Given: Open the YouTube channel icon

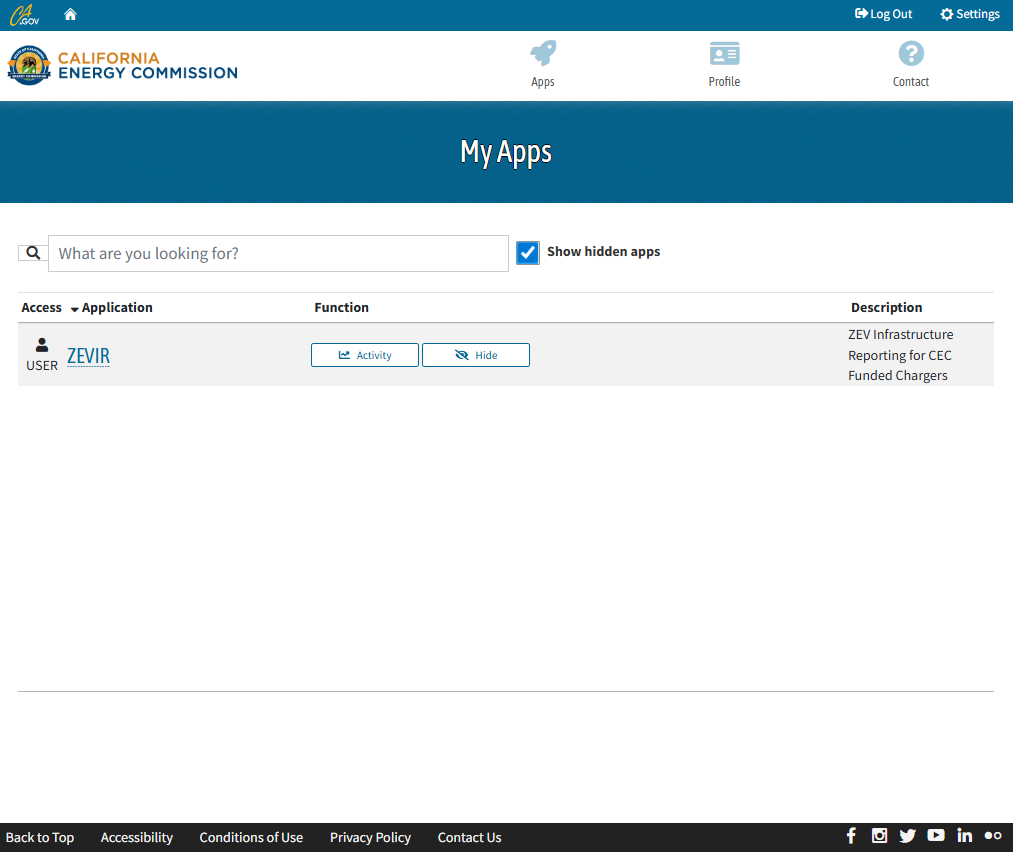Looking at the screenshot, I should pyautogui.click(x=935, y=836).
